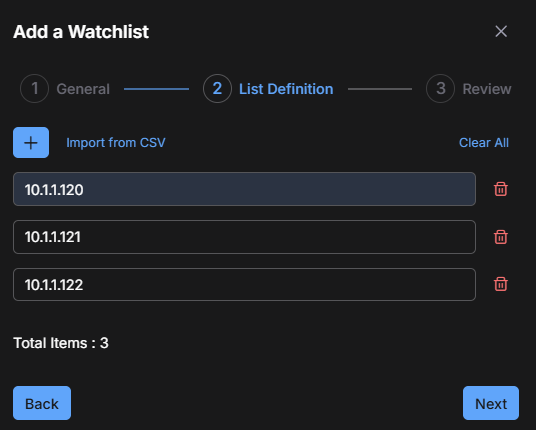Close the Add a Watchlist dialog

[501, 31]
